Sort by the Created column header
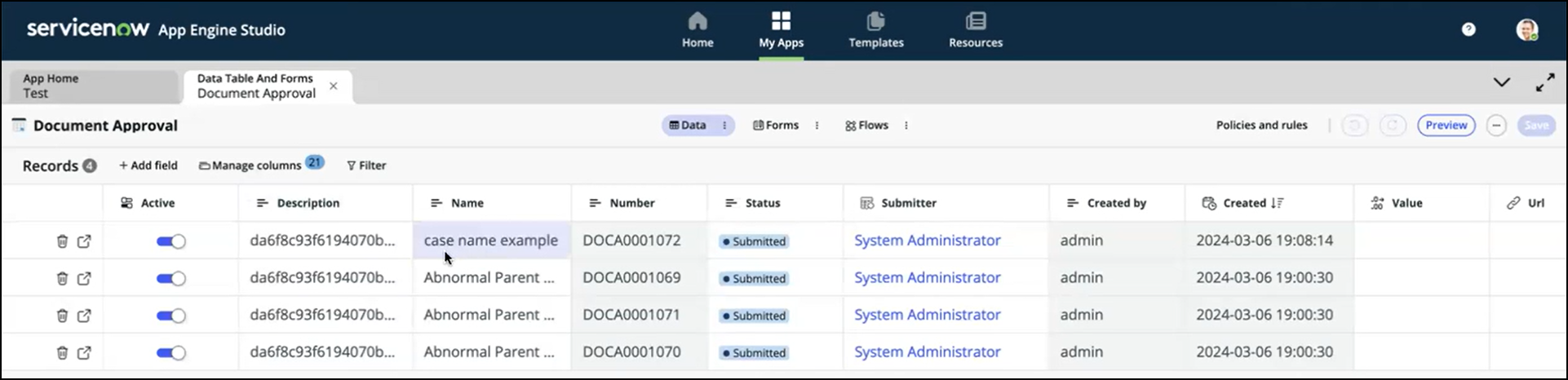The image size is (1568, 380). [1244, 203]
